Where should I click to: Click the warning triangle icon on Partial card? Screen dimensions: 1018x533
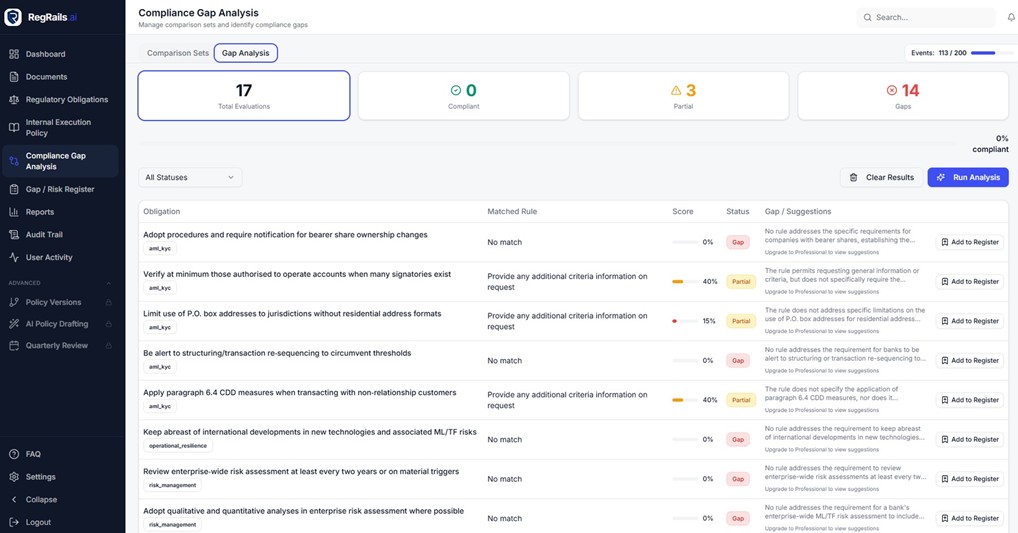pyautogui.click(x=676, y=90)
